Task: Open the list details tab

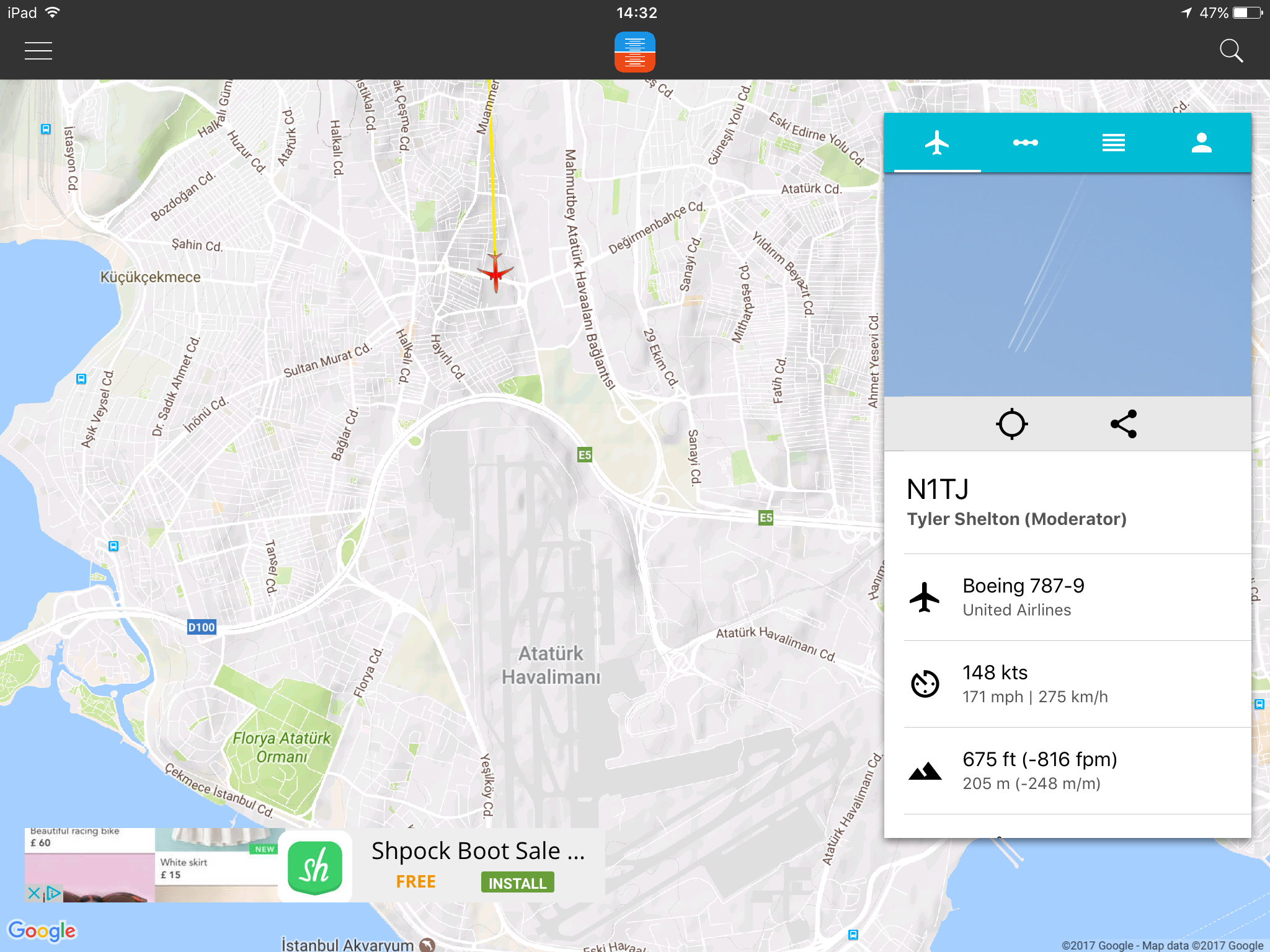Action: pyautogui.click(x=1113, y=143)
